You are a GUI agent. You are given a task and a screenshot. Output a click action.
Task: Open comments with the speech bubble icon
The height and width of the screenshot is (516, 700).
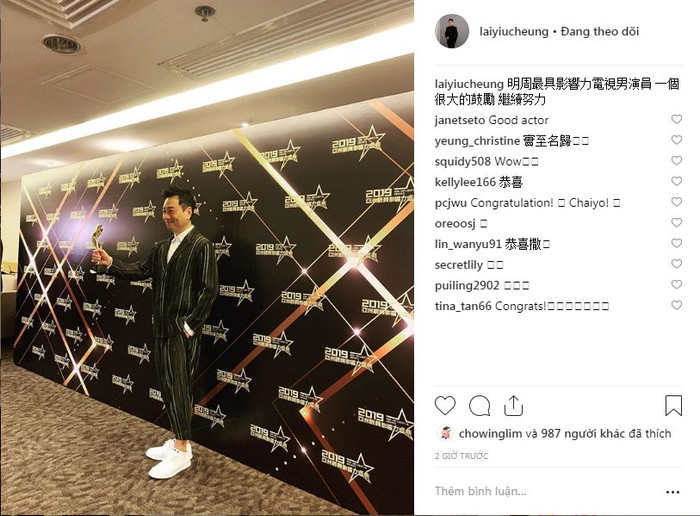[479, 405]
